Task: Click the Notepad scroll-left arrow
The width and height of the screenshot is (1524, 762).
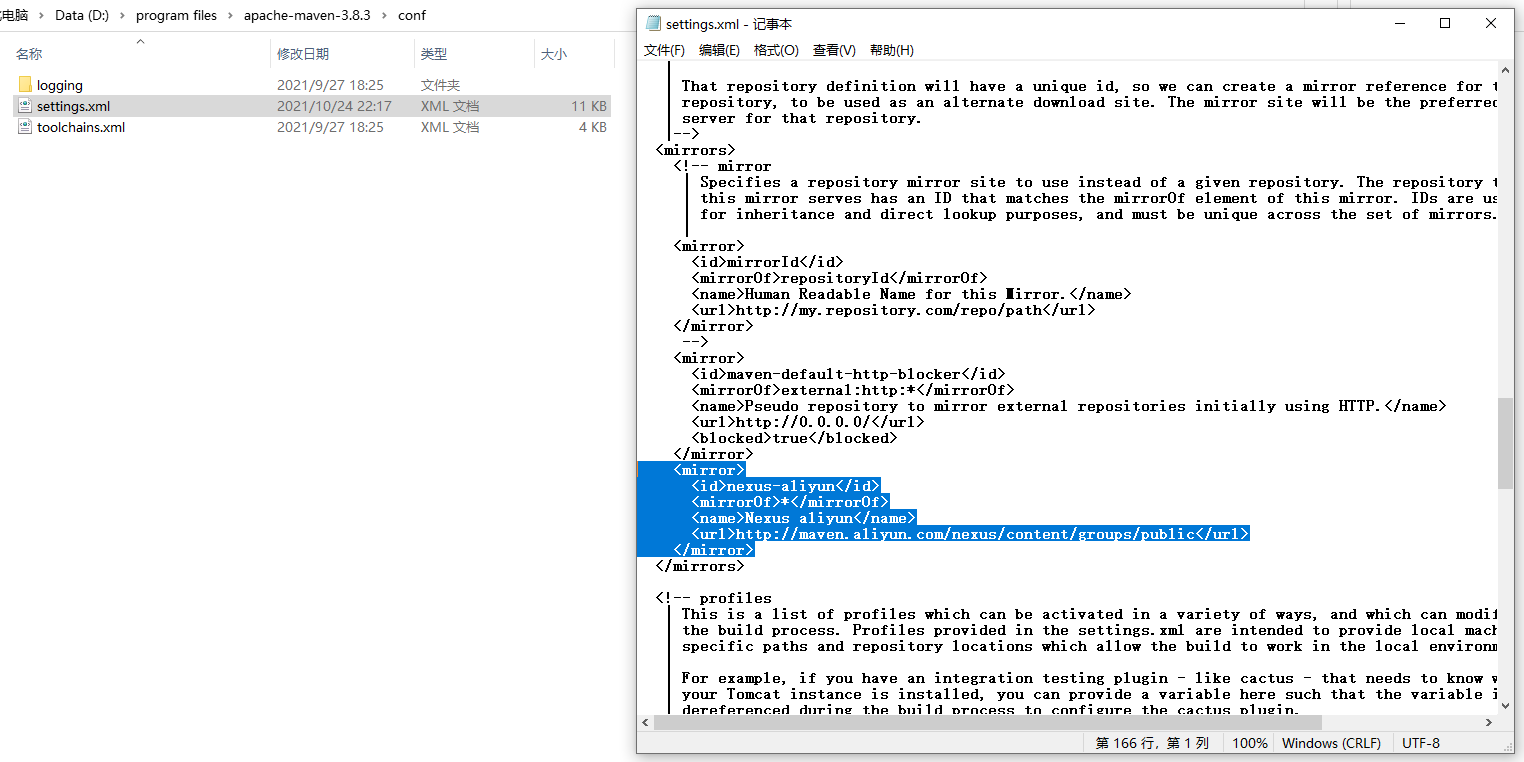Action: pyautogui.click(x=645, y=722)
